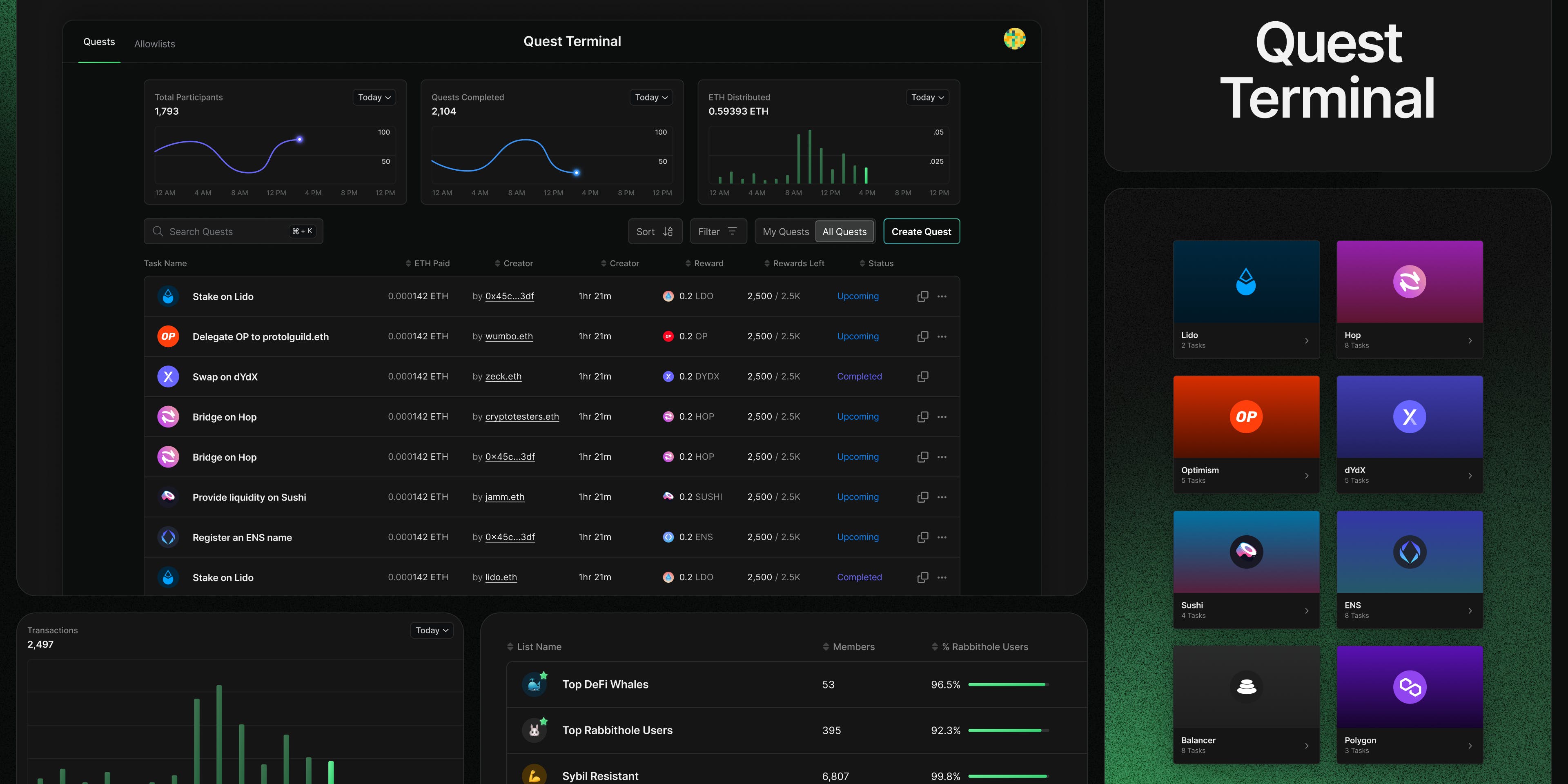Open more options for Provide liquidity on Sushi

point(942,497)
